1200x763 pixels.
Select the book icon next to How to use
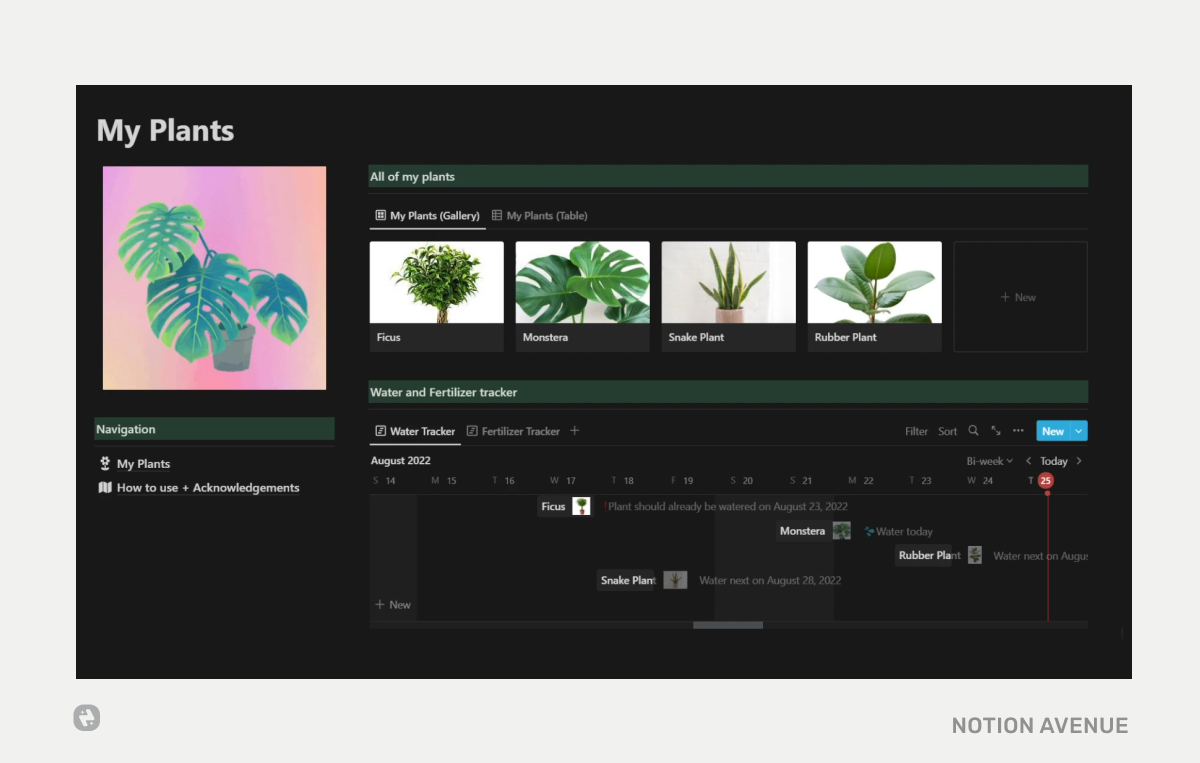tap(104, 487)
